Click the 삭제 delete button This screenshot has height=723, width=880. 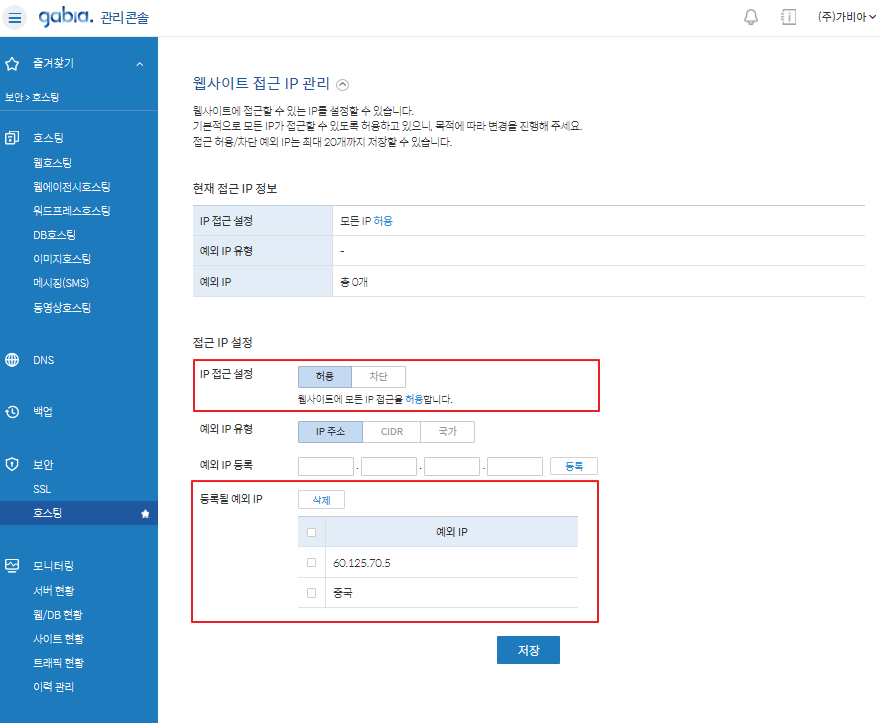pos(321,499)
